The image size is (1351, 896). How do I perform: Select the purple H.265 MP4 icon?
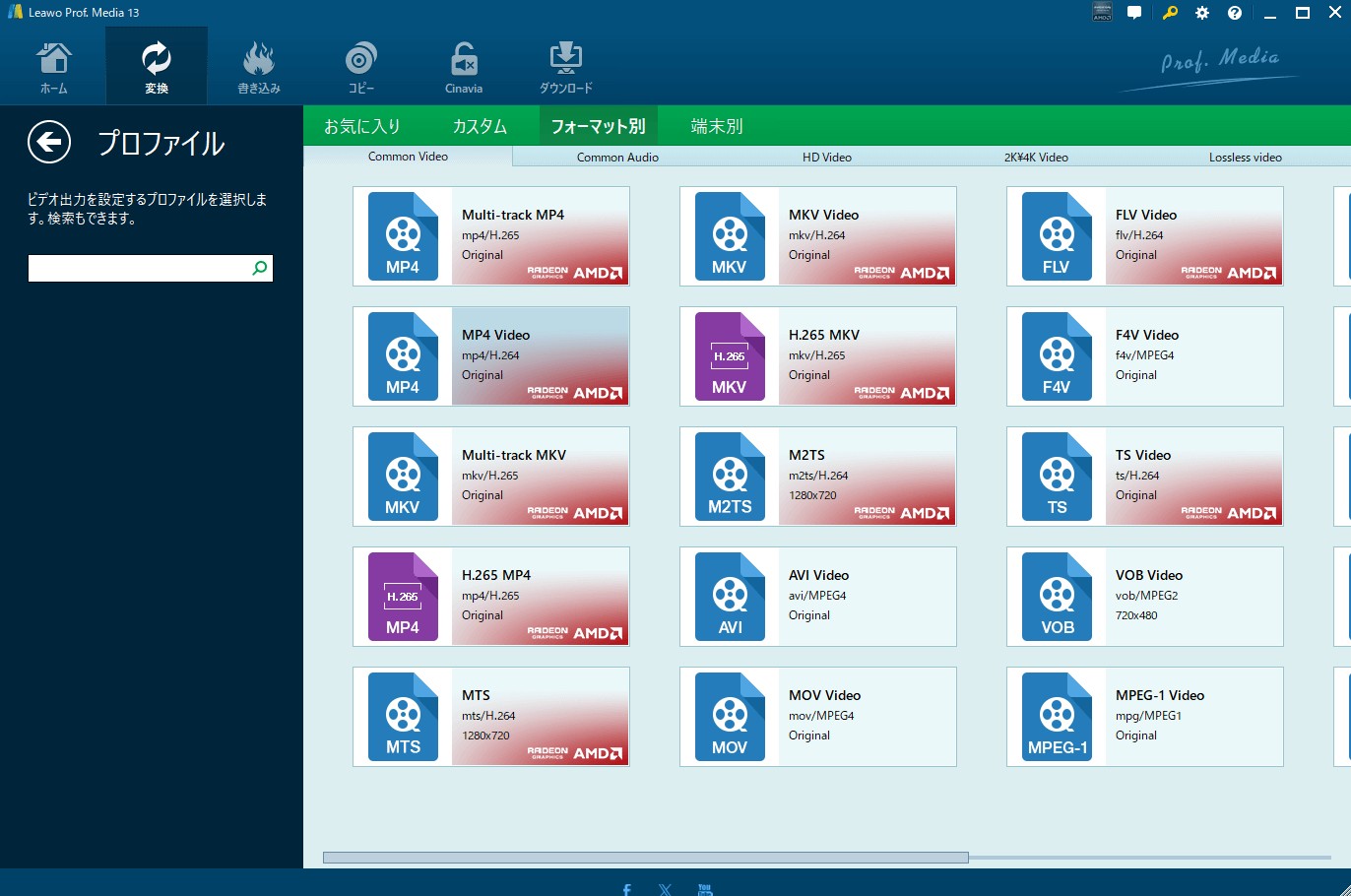[403, 597]
